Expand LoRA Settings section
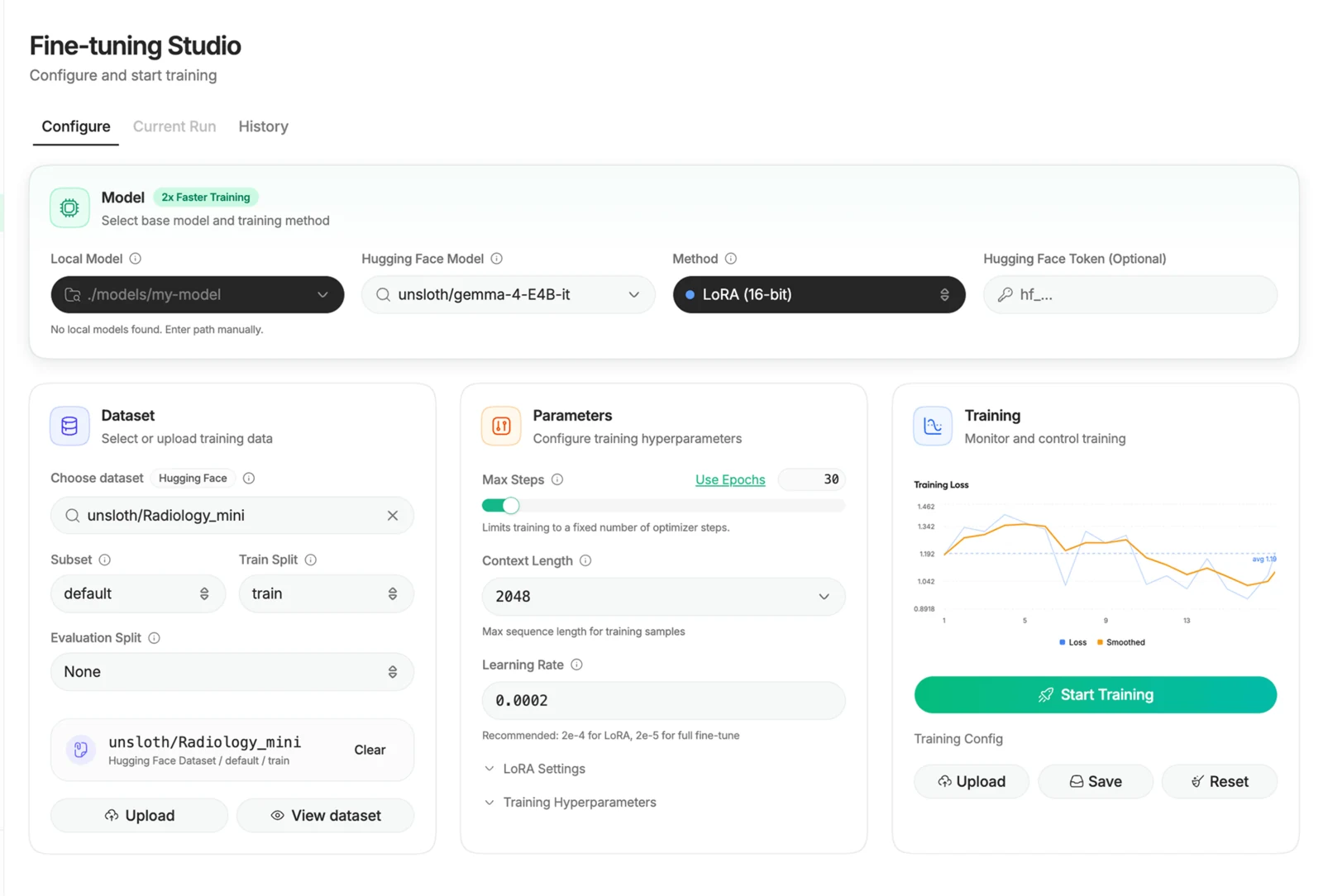The image size is (1323, 896). (535, 769)
